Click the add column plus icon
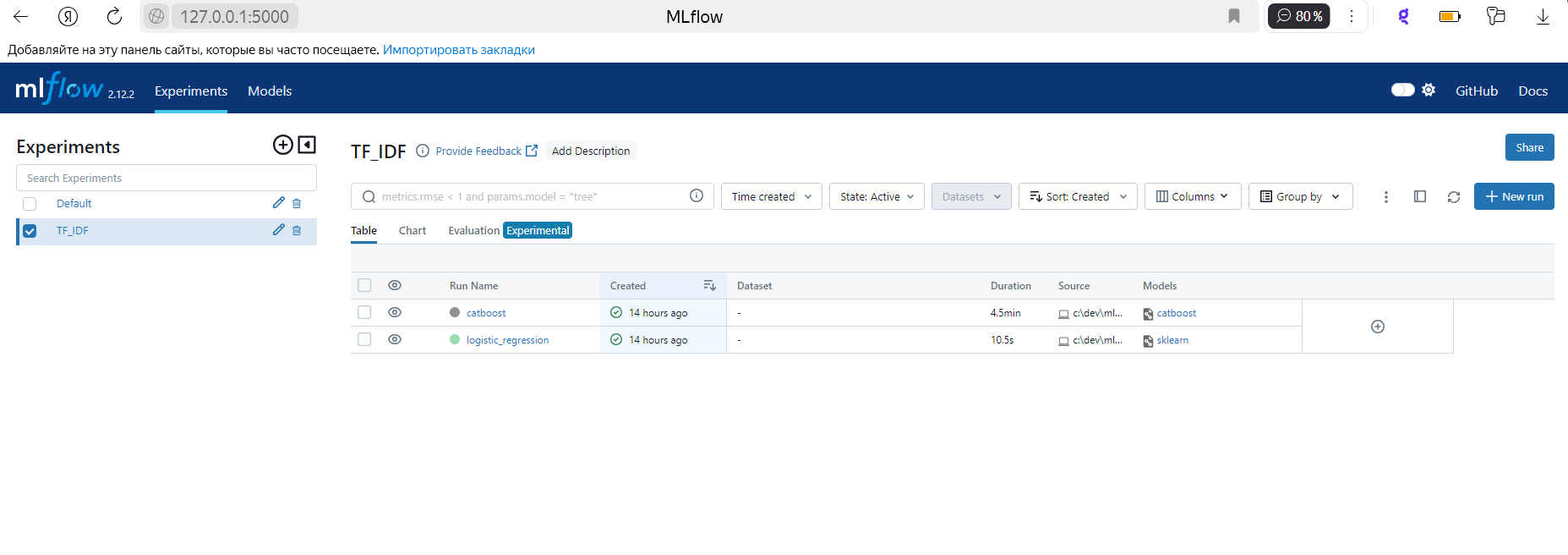The image size is (1568, 555). pyautogui.click(x=1377, y=327)
